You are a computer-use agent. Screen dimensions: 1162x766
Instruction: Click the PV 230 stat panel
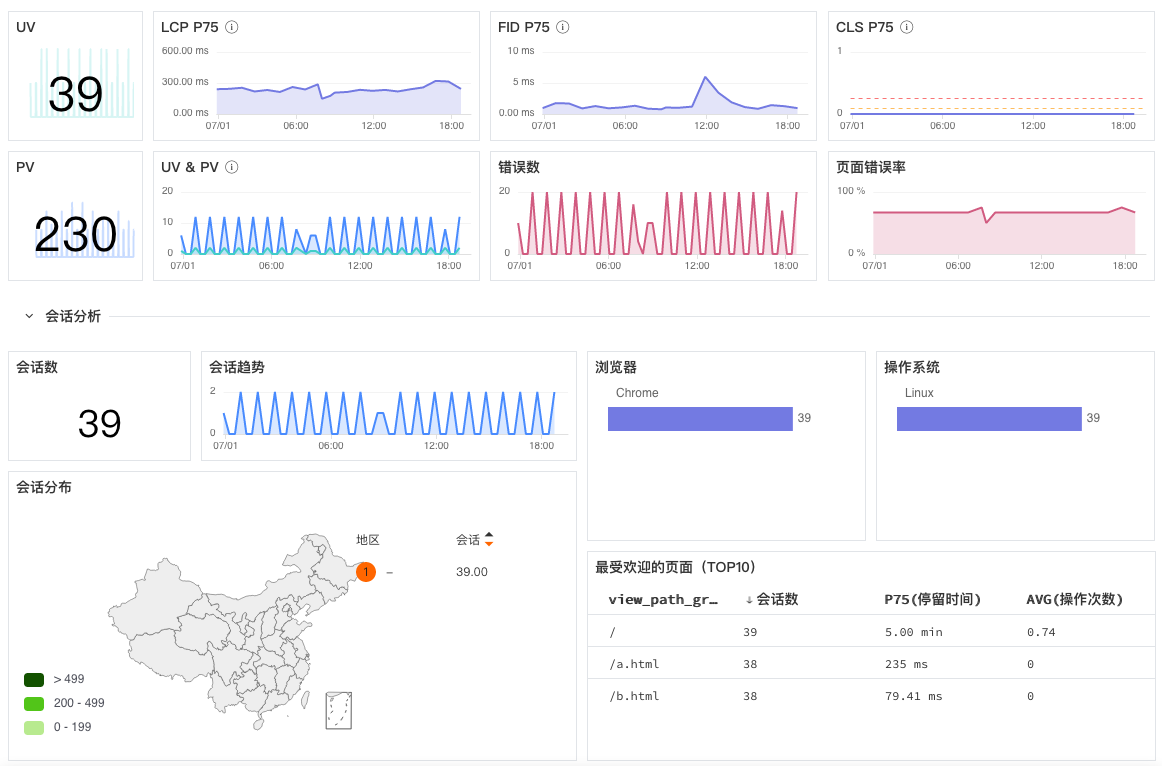76,216
